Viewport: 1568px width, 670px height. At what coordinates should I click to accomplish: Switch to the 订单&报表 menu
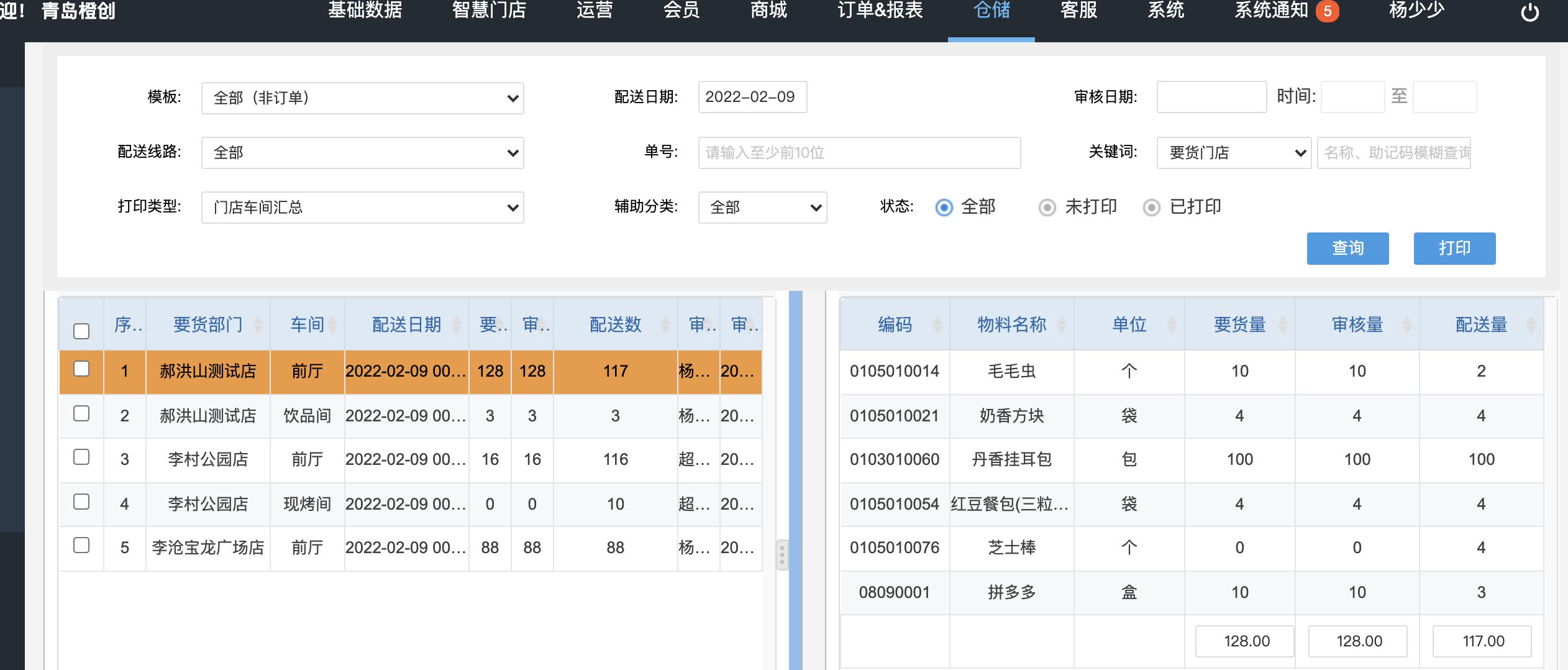coord(880,11)
